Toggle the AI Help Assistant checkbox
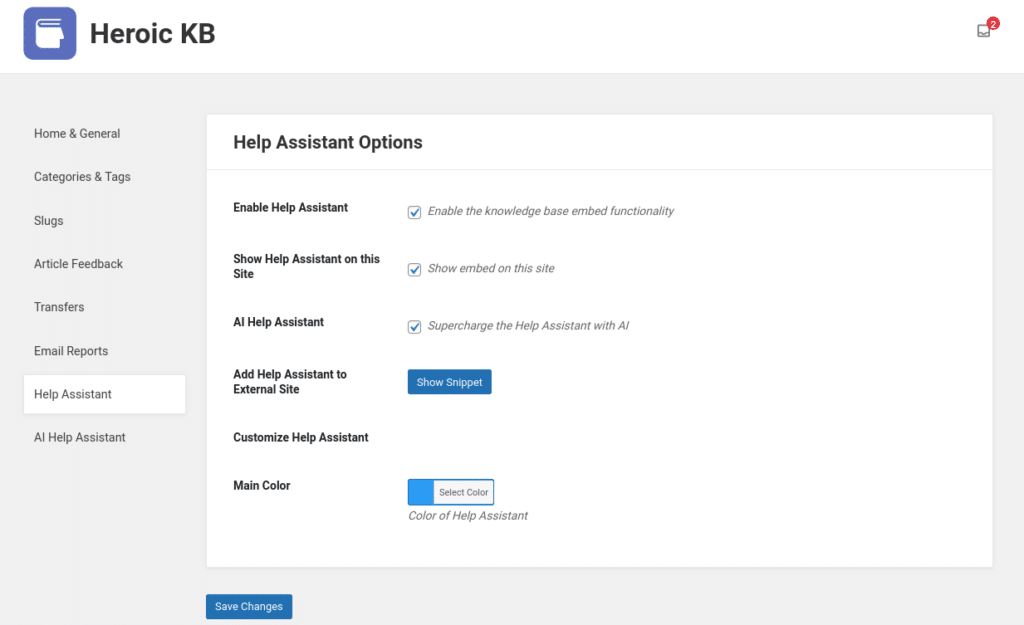Viewport: 1024px width, 625px height. 414,326
